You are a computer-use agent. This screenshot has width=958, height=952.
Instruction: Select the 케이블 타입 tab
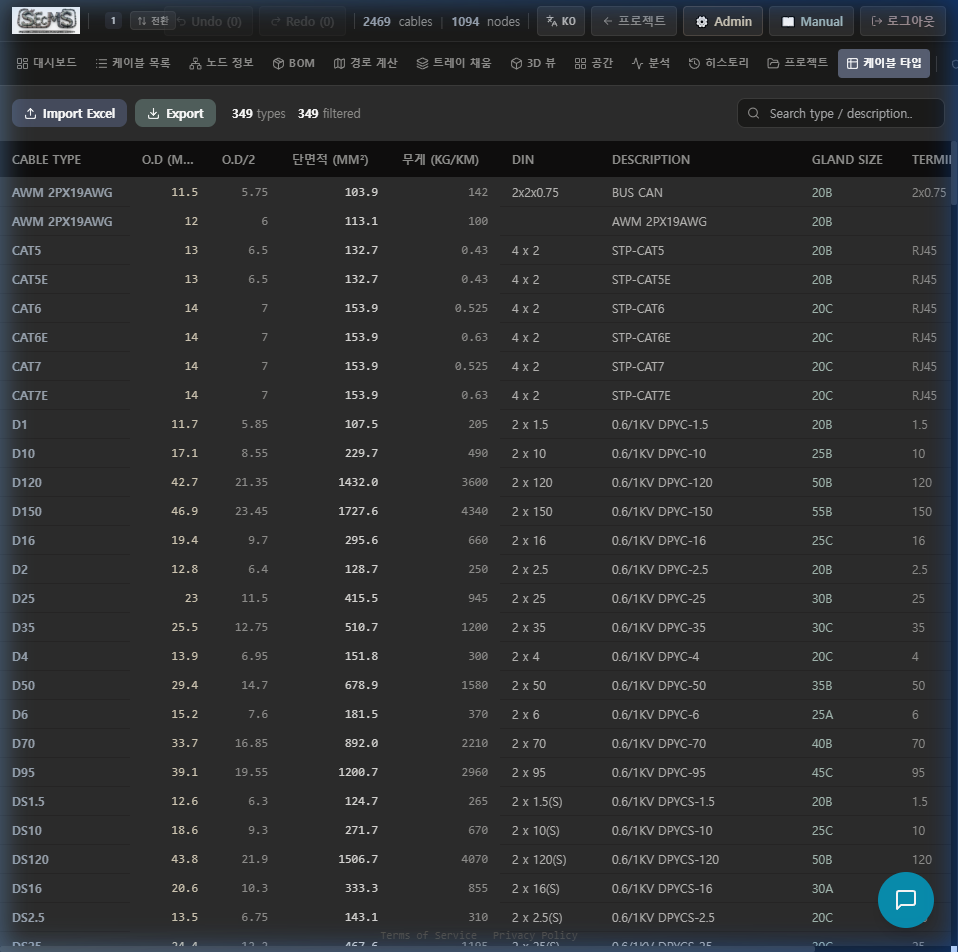[884, 63]
